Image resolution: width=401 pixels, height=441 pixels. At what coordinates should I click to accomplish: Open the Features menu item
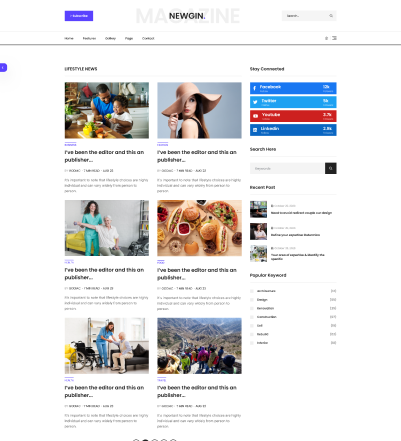[89, 38]
